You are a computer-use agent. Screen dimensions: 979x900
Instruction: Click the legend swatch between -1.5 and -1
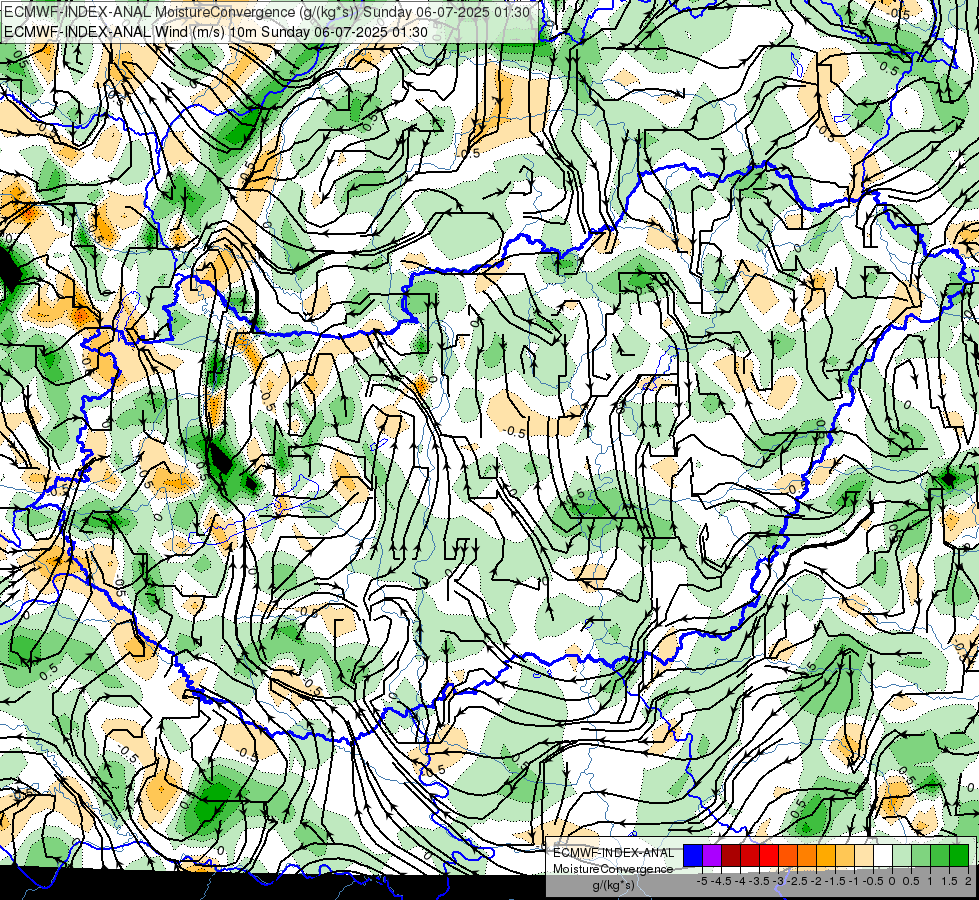(x=845, y=856)
